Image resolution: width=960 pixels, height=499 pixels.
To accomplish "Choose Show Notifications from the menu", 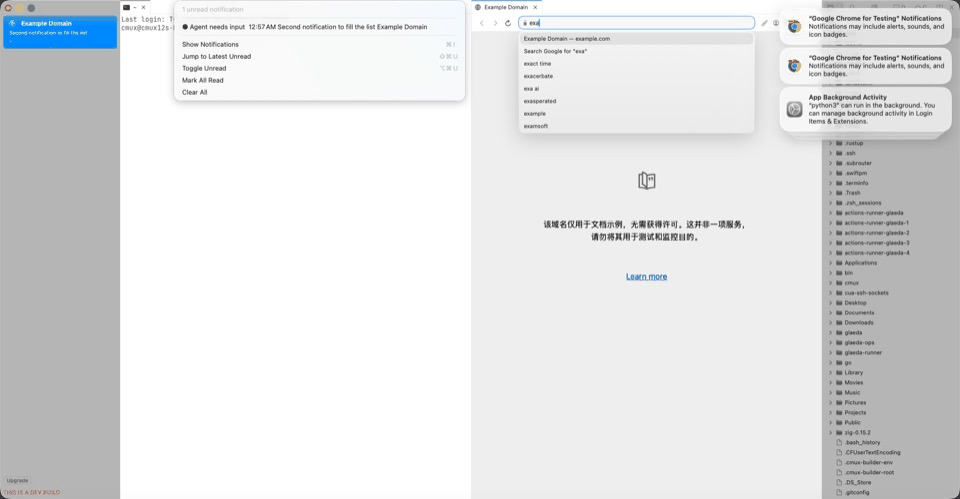I will tap(319, 45).
